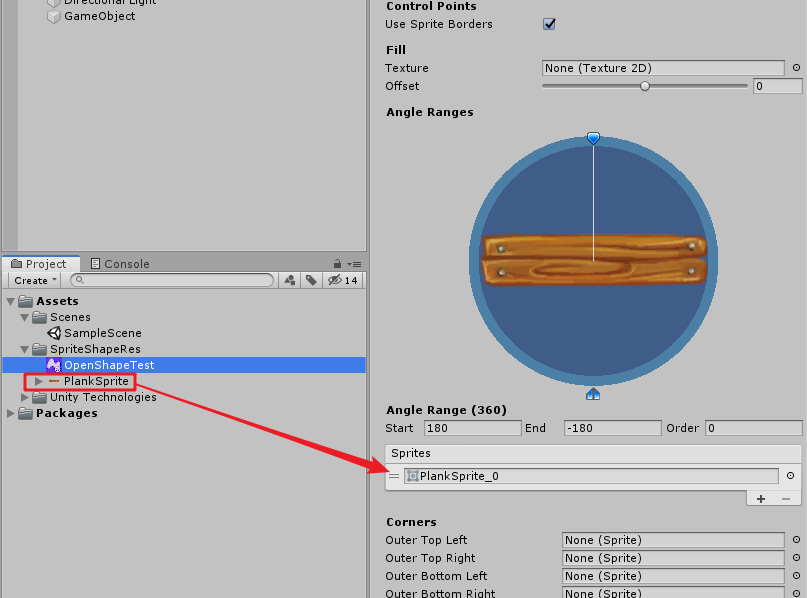The image size is (807, 598).
Task: Collapse the Assets tree
Action: pos(10,300)
